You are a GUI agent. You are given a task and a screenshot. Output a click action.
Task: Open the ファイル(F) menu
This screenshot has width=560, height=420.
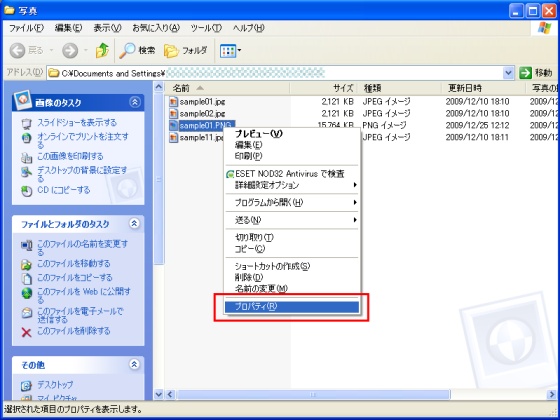tap(26, 28)
